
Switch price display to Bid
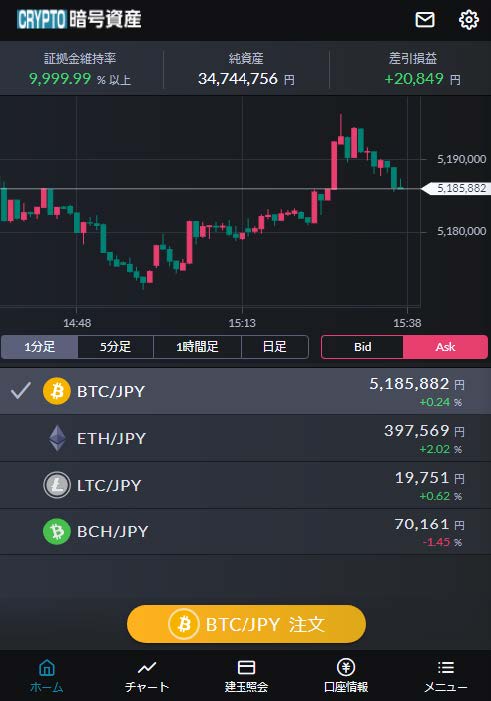(363, 347)
